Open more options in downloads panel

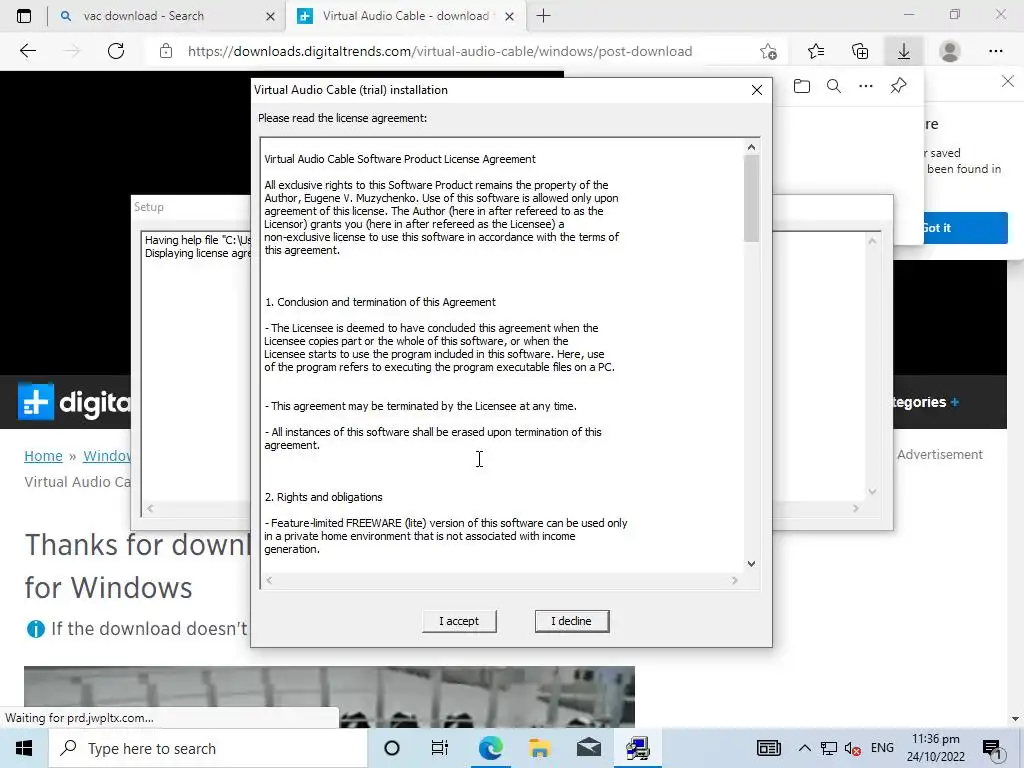coord(866,86)
